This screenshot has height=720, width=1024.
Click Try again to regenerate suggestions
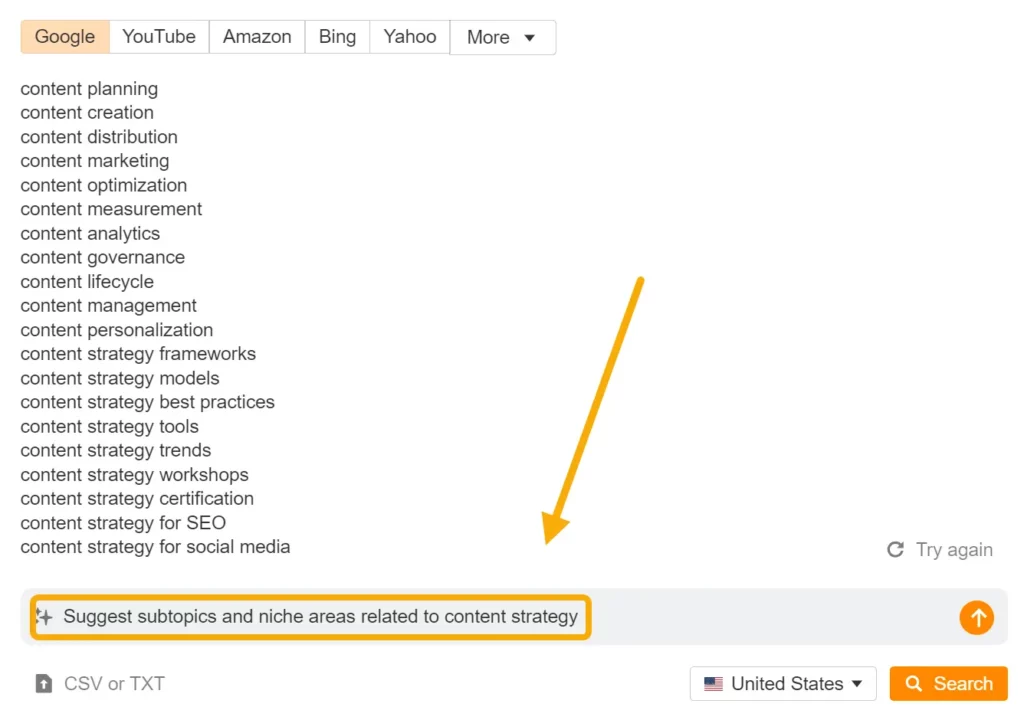coord(953,549)
